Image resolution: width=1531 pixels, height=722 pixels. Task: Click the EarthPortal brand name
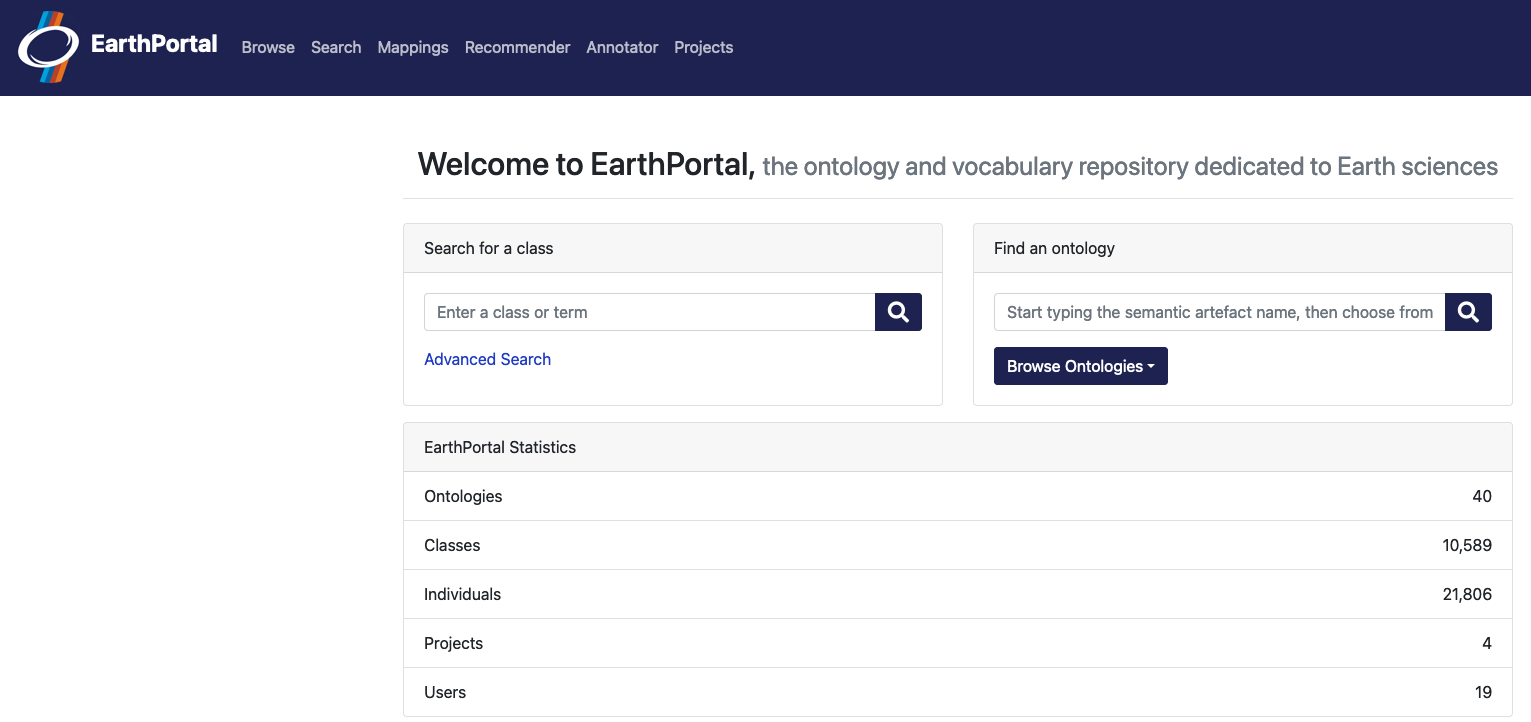click(x=154, y=43)
